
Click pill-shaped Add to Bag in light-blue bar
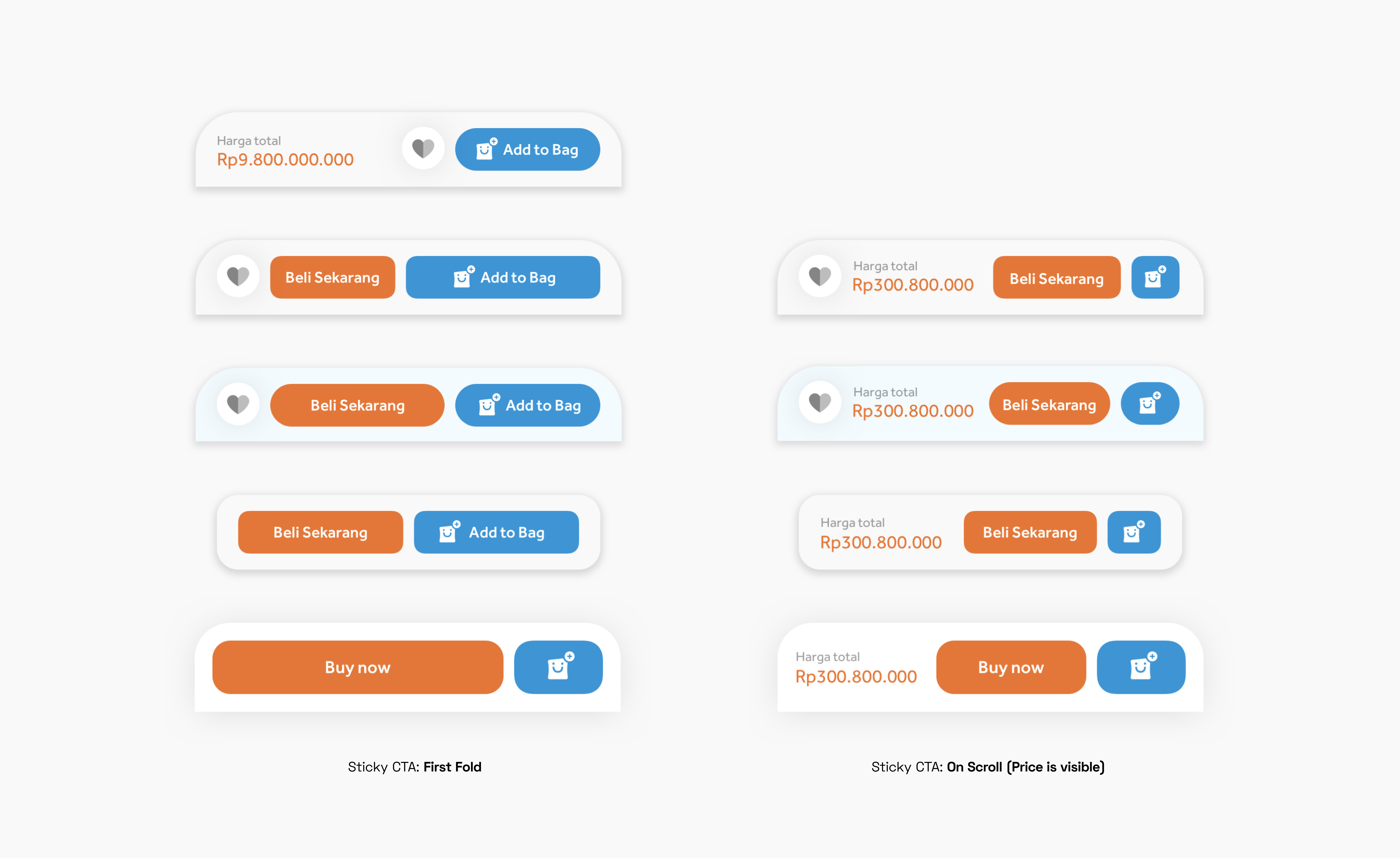(x=527, y=405)
